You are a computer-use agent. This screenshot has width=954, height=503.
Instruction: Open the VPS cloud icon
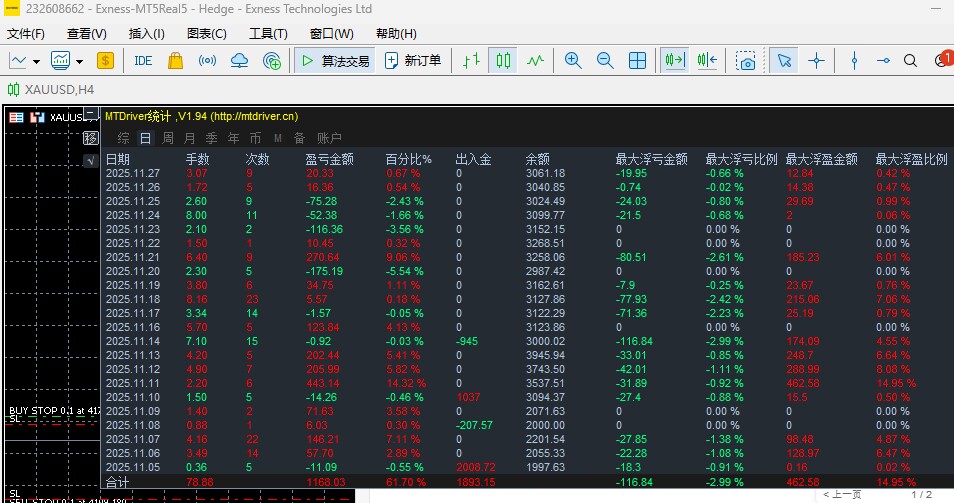(x=240, y=60)
